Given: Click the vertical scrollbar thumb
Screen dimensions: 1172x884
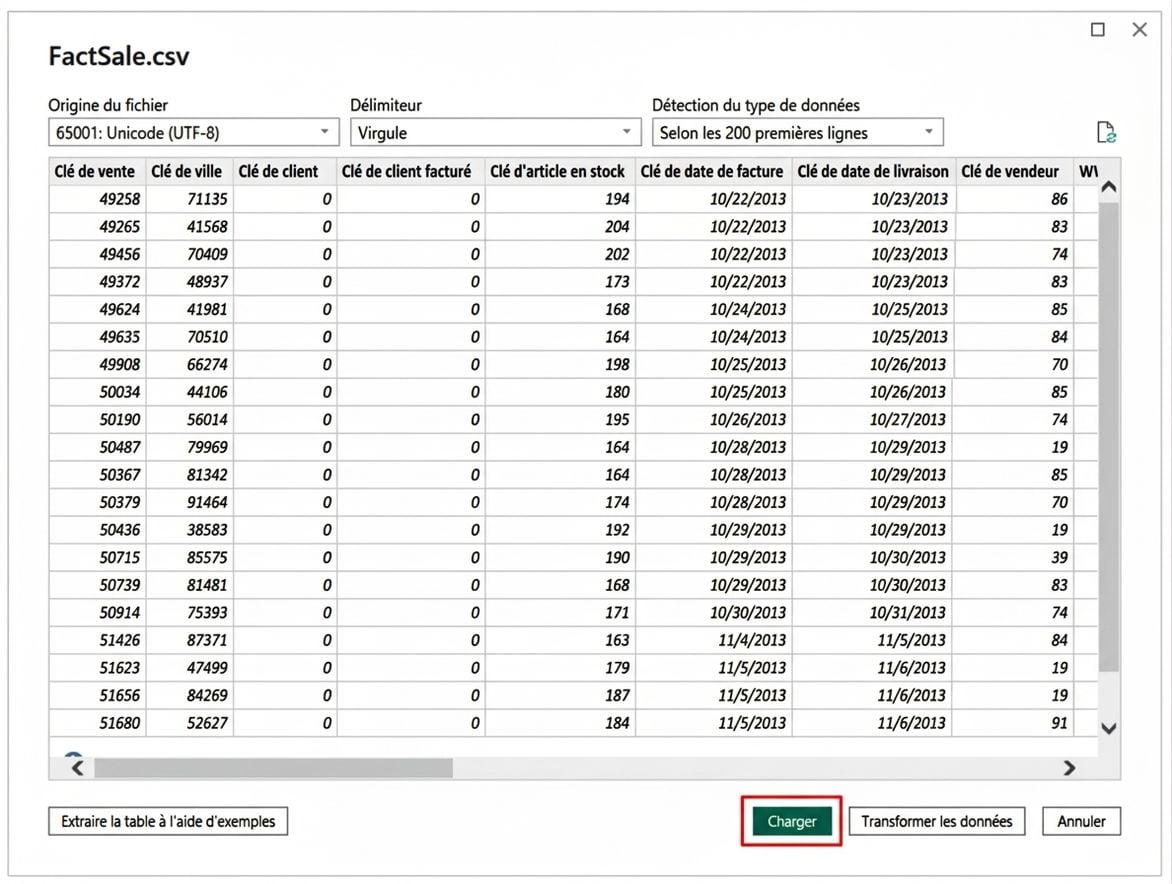Looking at the screenshot, I should click(1108, 437).
